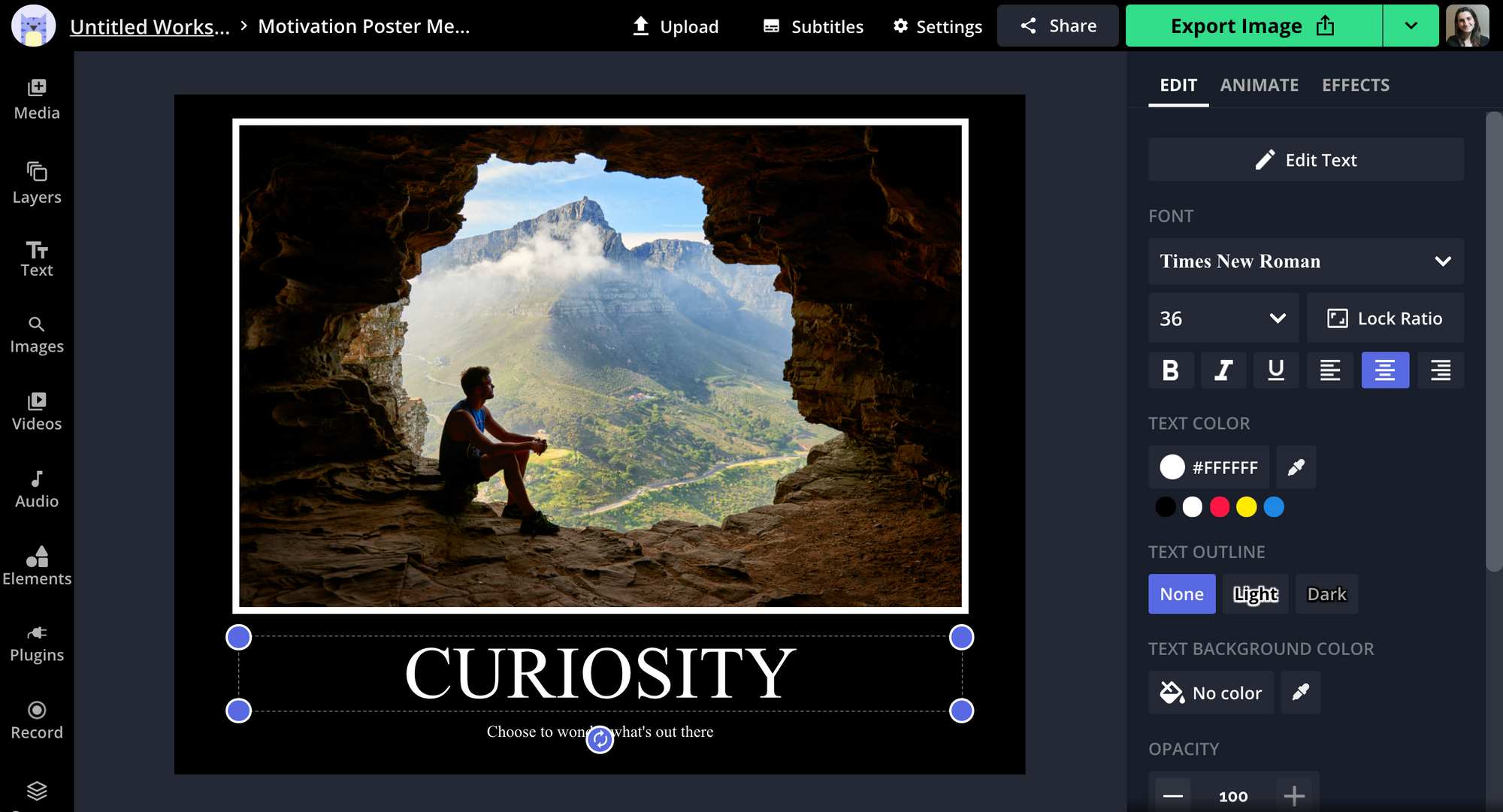Open the font size 36 dropdown
Image resolution: width=1503 pixels, height=812 pixels.
coord(1223,318)
